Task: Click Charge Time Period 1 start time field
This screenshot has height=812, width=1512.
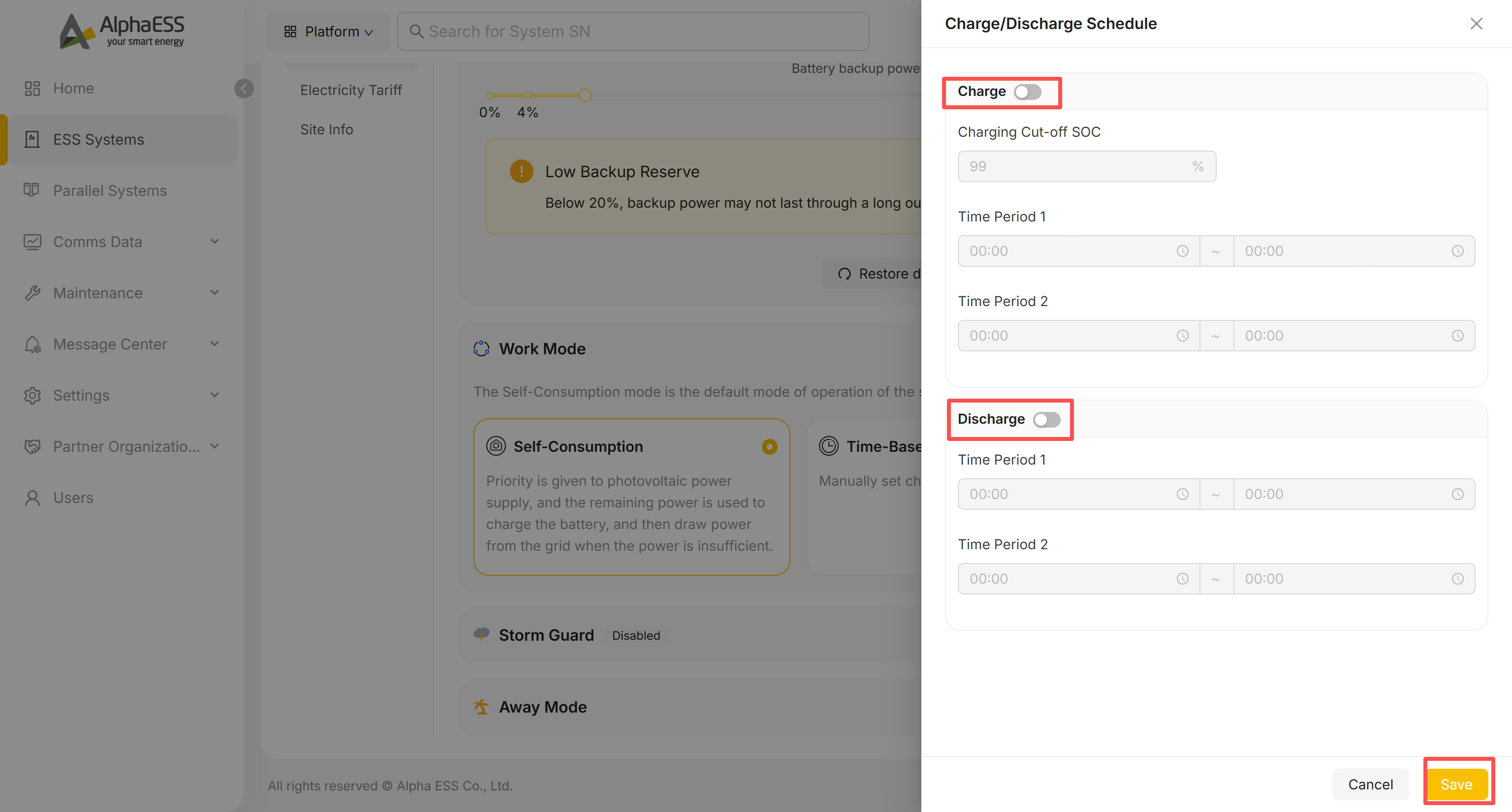Action: (x=1078, y=251)
